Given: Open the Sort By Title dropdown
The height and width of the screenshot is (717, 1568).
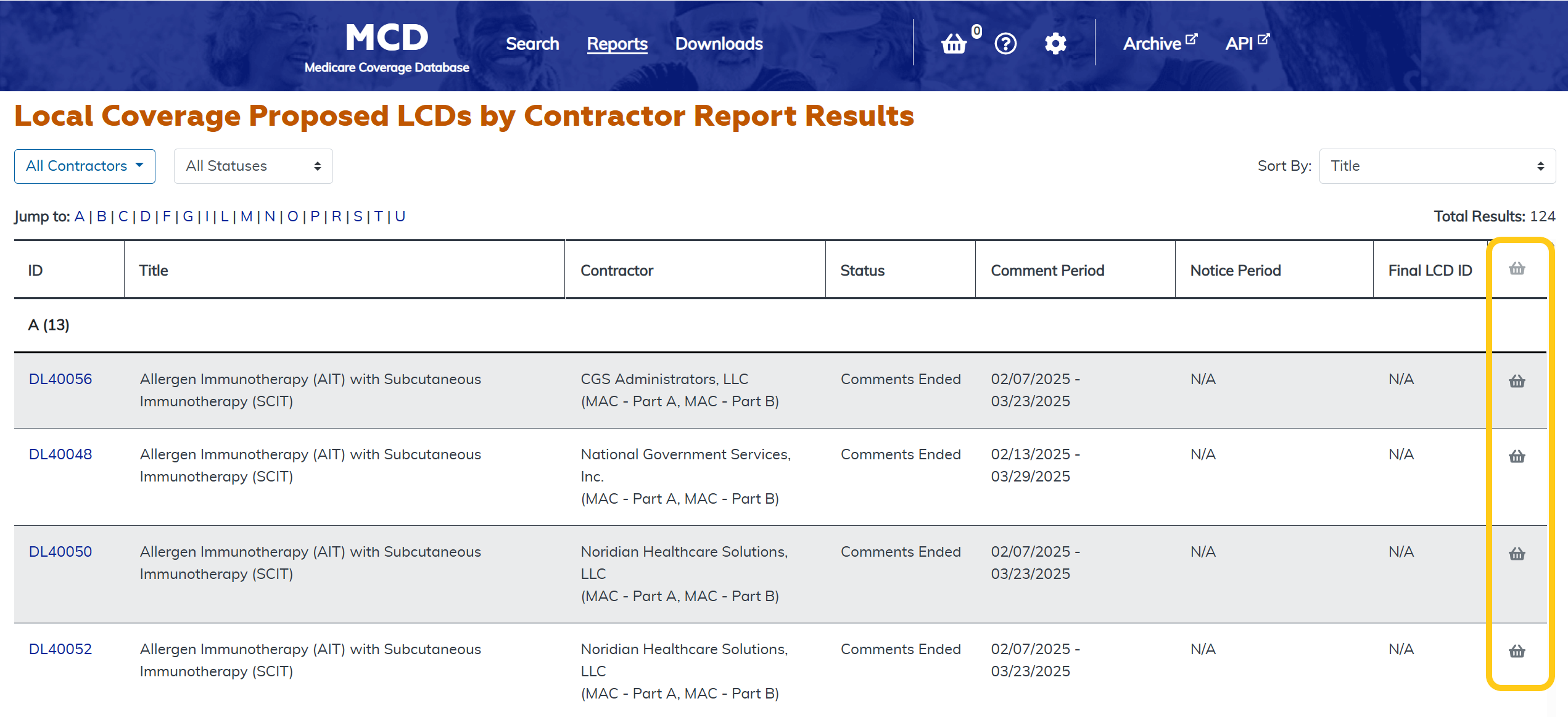Looking at the screenshot, I should (x=1437, y=166).
